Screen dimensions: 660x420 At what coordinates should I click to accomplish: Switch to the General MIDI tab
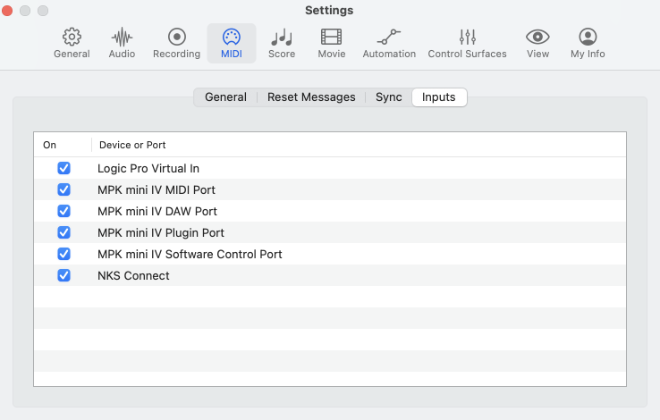[226, 97]
